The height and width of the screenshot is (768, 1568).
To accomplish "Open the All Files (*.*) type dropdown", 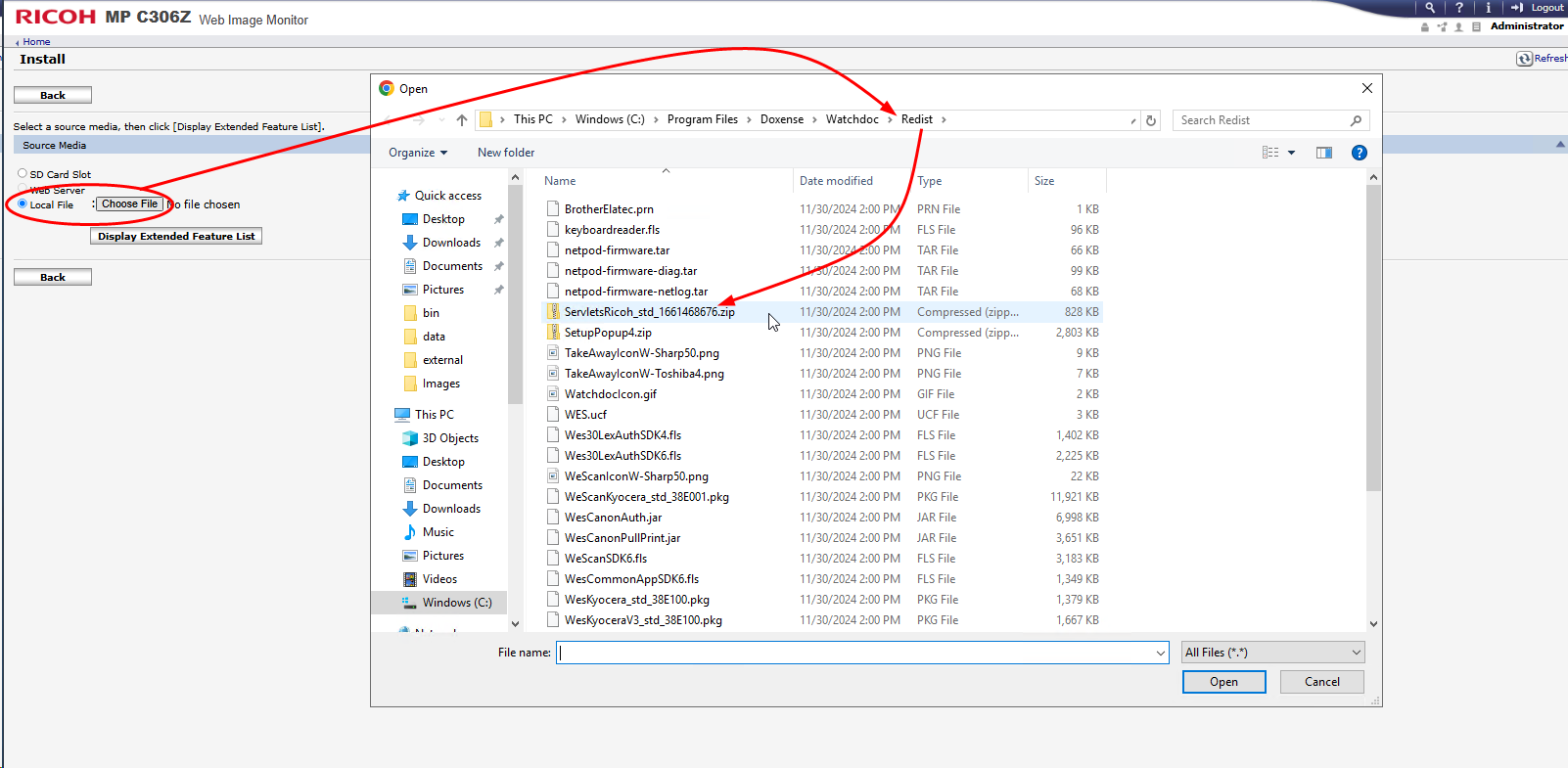I will (x=1273, y=653).
